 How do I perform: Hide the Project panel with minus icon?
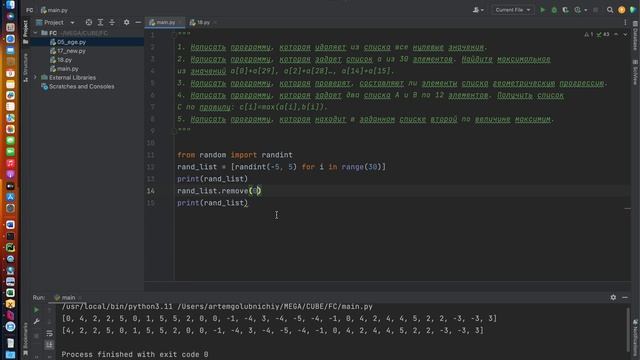click(x=138, y=22)
